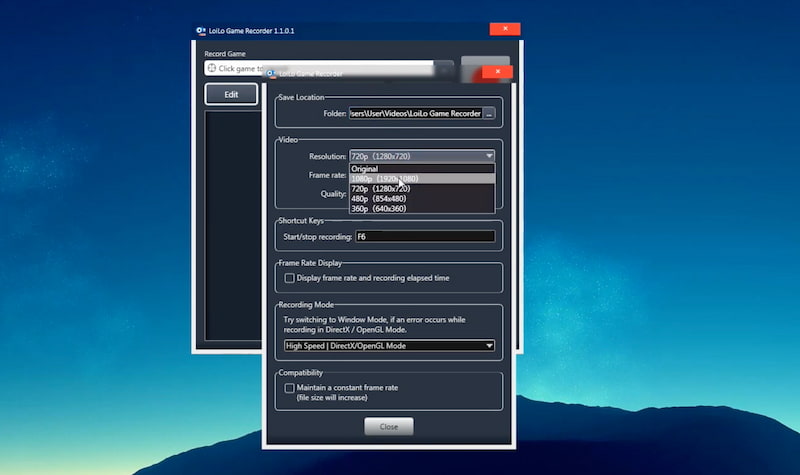The width and height of the screenshot is (800, 475).
Task: Check Maintain a constant frame rate
Action: click(x=290, y=387)
